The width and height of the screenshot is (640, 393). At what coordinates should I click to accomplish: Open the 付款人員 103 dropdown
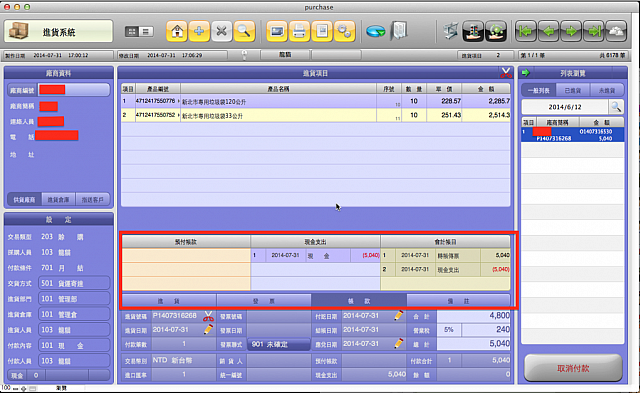point(74,361)
